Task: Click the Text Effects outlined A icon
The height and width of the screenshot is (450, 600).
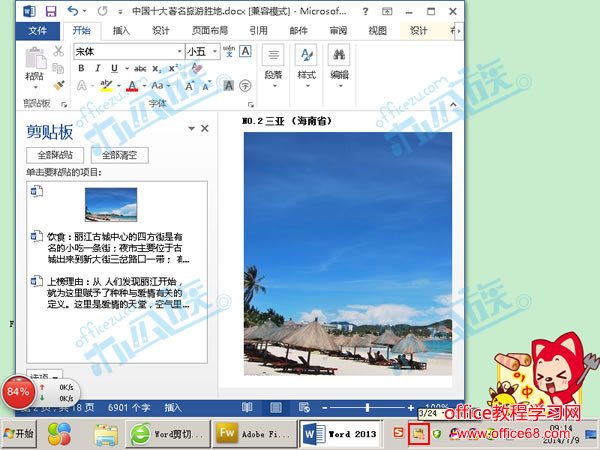Action: (82, 85)
